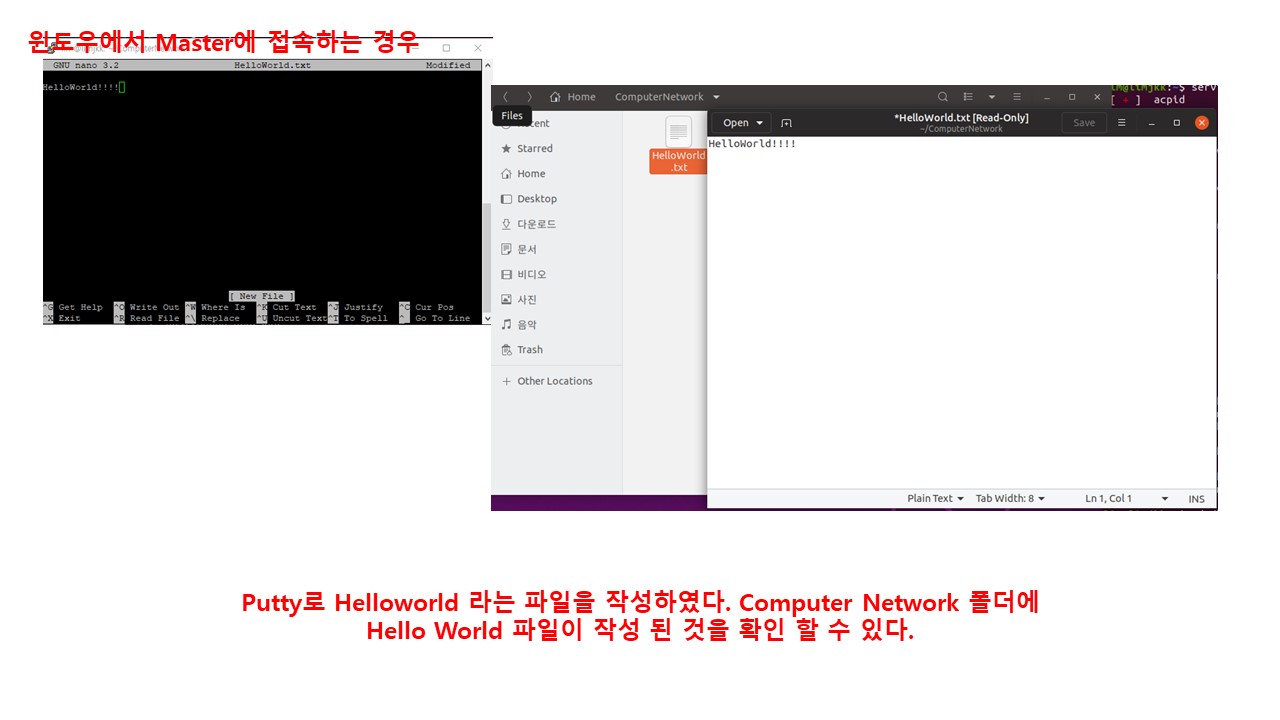
Task: Click 'Cur Pos' shortcut text in nano
Action: coord(434,307)
